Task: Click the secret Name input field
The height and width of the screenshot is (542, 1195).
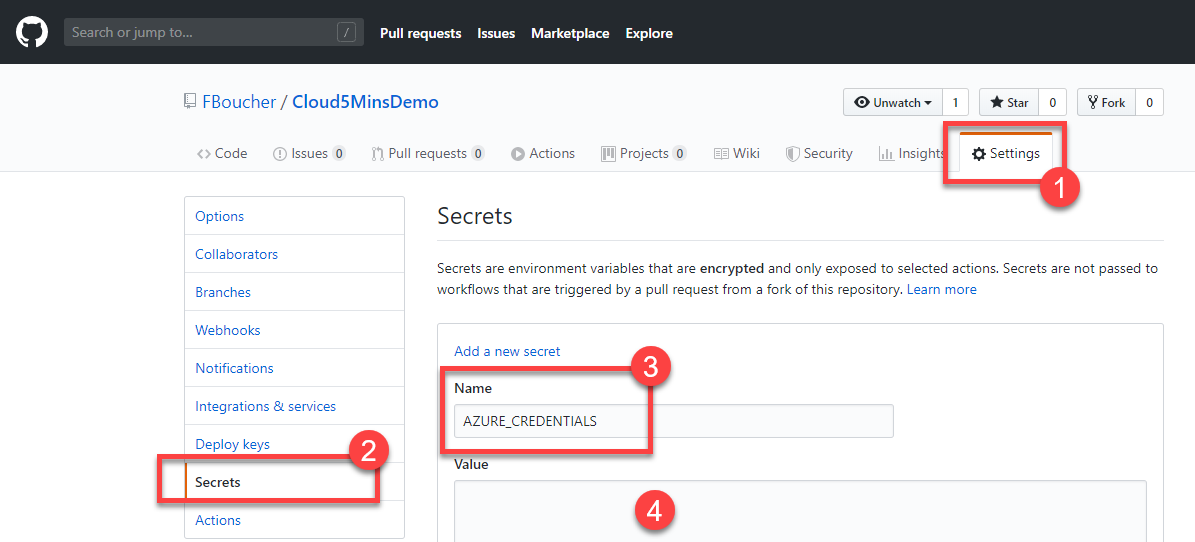Action: 673,421
